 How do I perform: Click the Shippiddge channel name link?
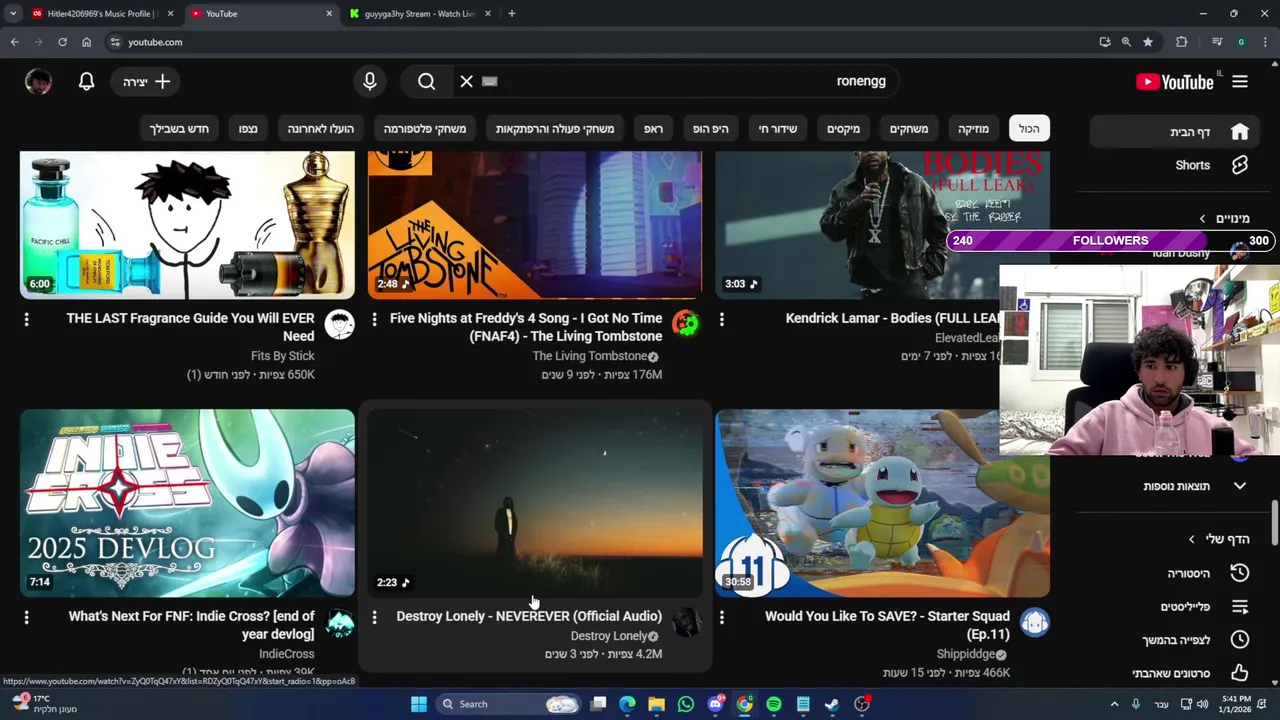click(965, 654)
